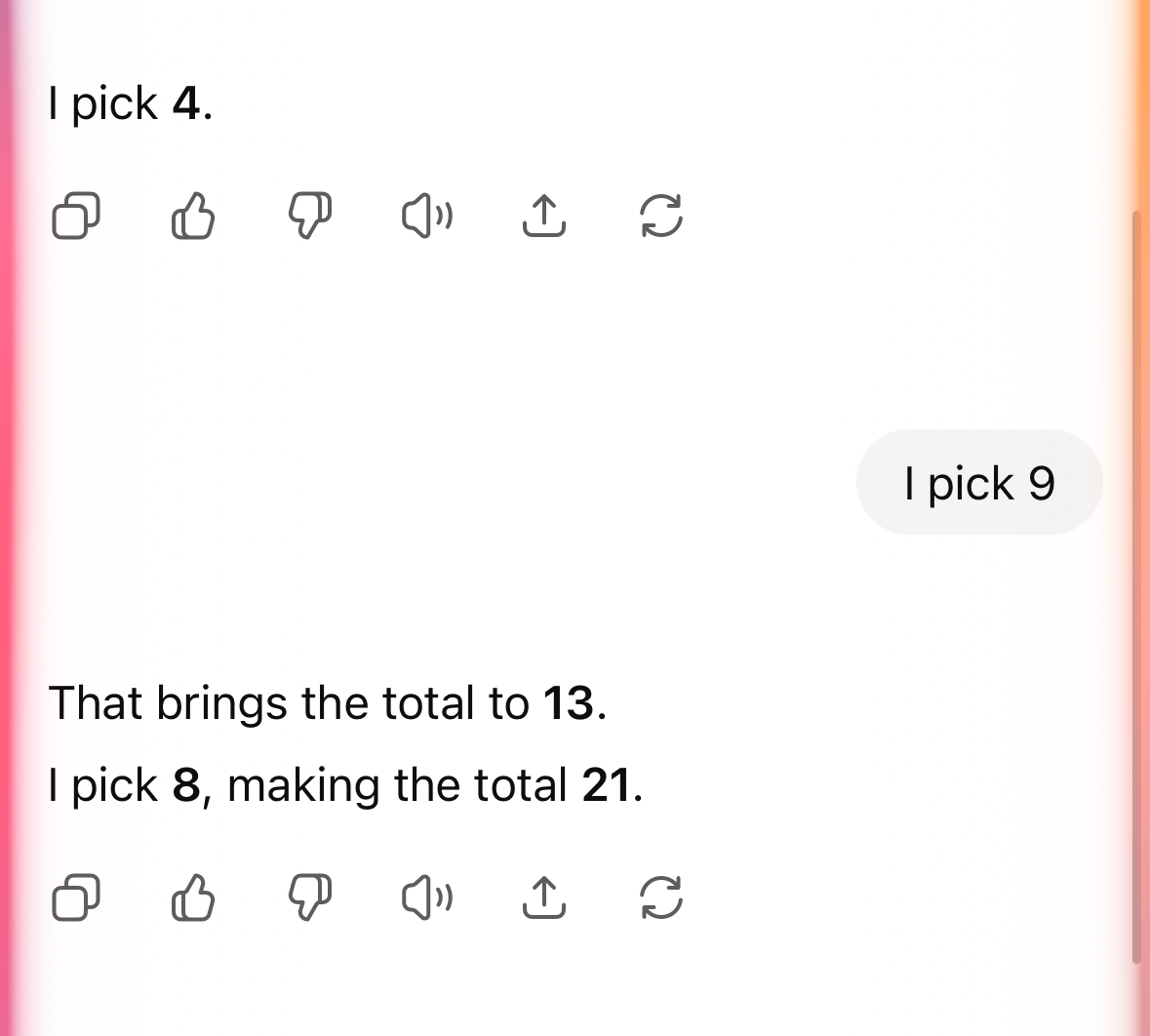1150x1036 pixels.
Task: Regenerate the 'making the total 21' response
Action: pos(661,897)
